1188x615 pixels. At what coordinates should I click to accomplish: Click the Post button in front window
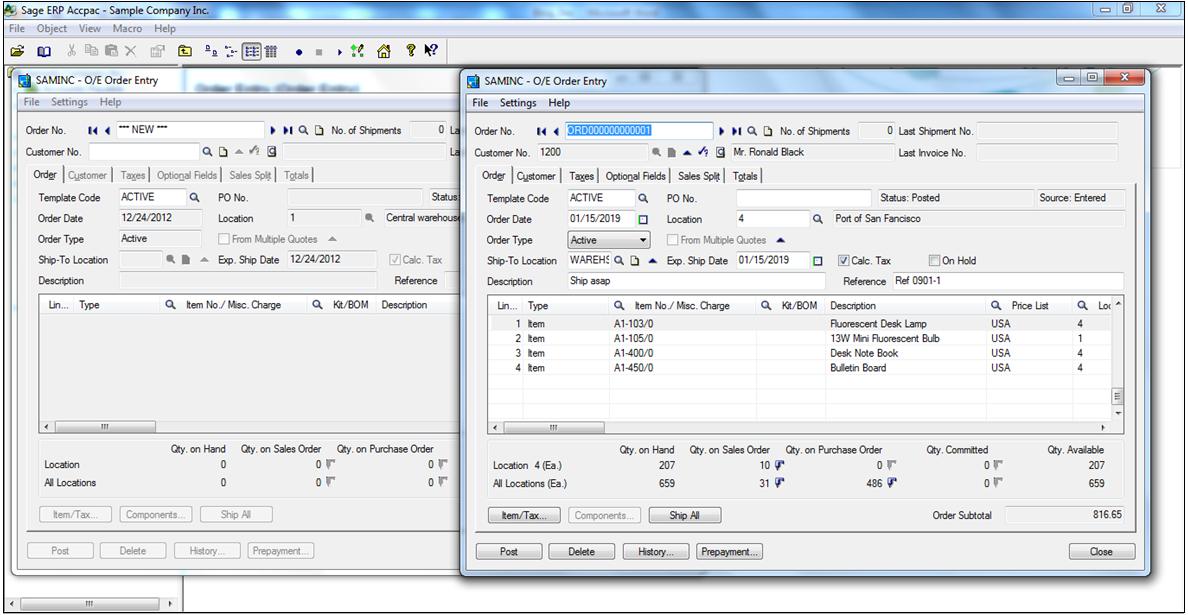(509, 551)
